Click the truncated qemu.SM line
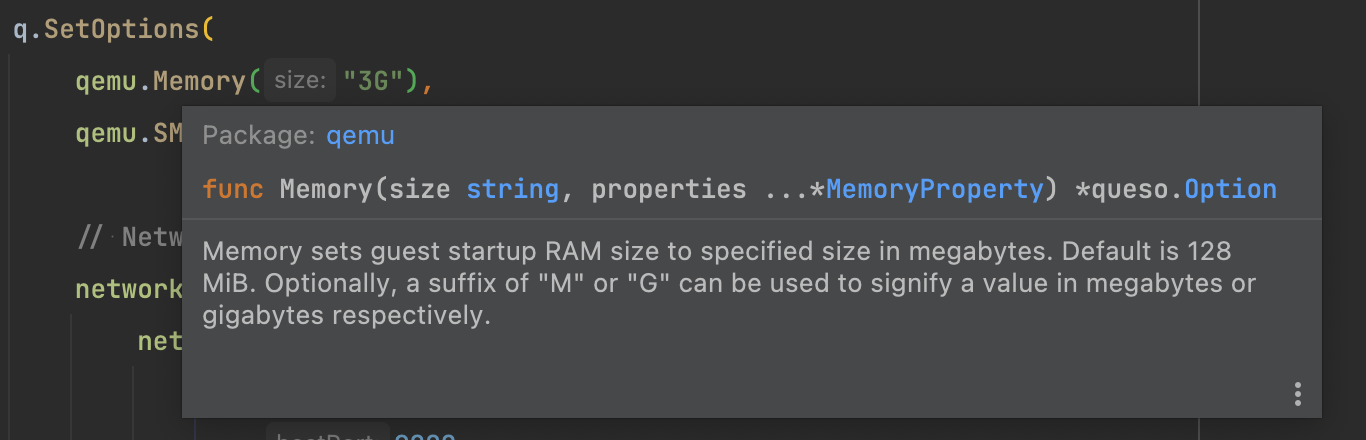This screenshot has width=1366, height=440. (129, 133)
